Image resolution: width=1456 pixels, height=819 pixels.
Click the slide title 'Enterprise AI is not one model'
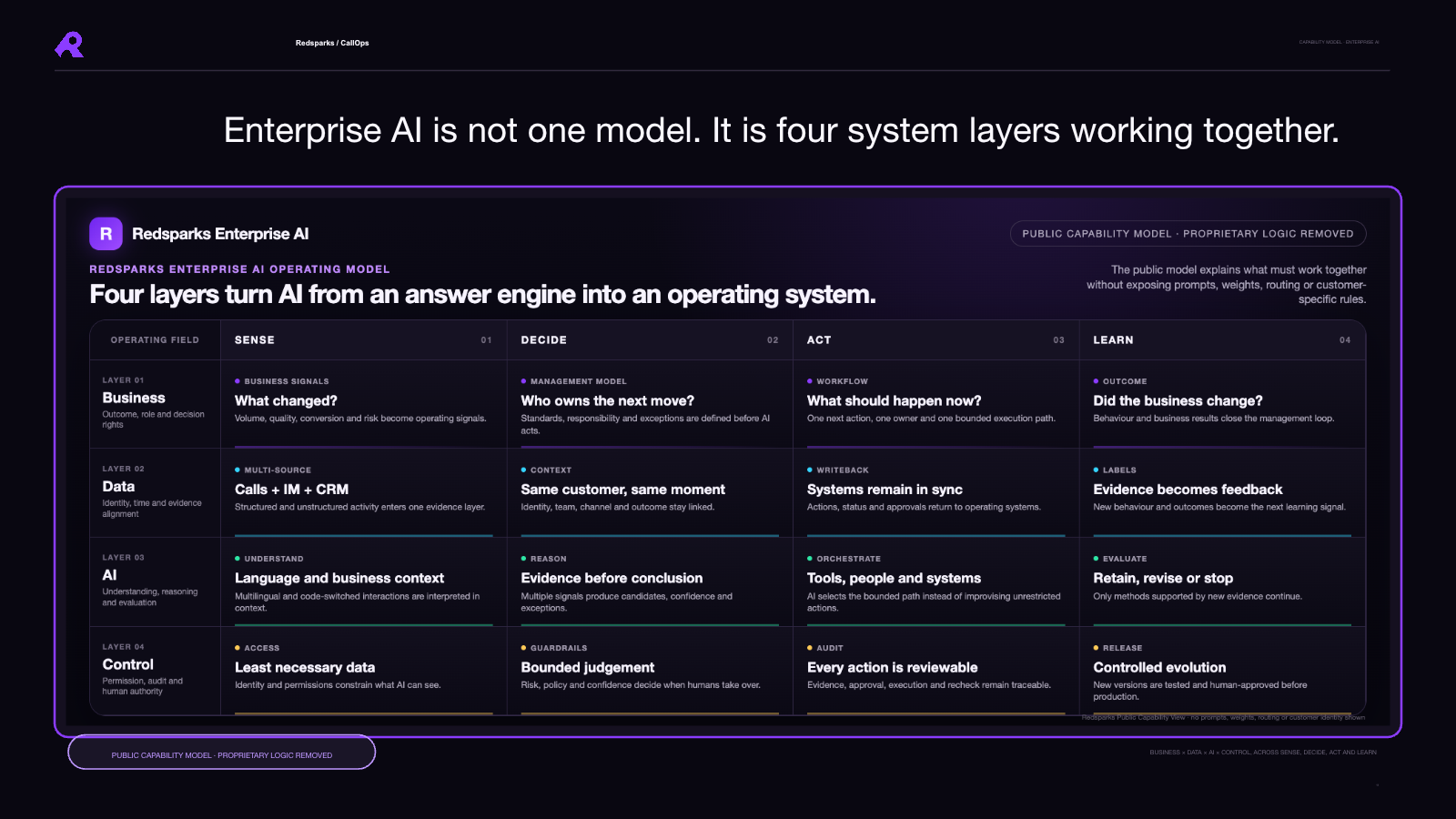(x=781, y=130)
